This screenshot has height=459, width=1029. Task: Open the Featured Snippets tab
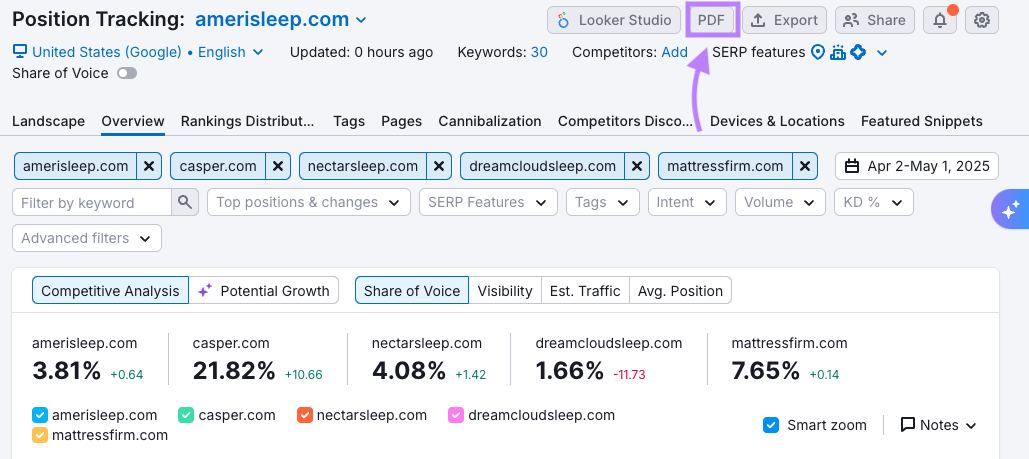tap(921, 121)
